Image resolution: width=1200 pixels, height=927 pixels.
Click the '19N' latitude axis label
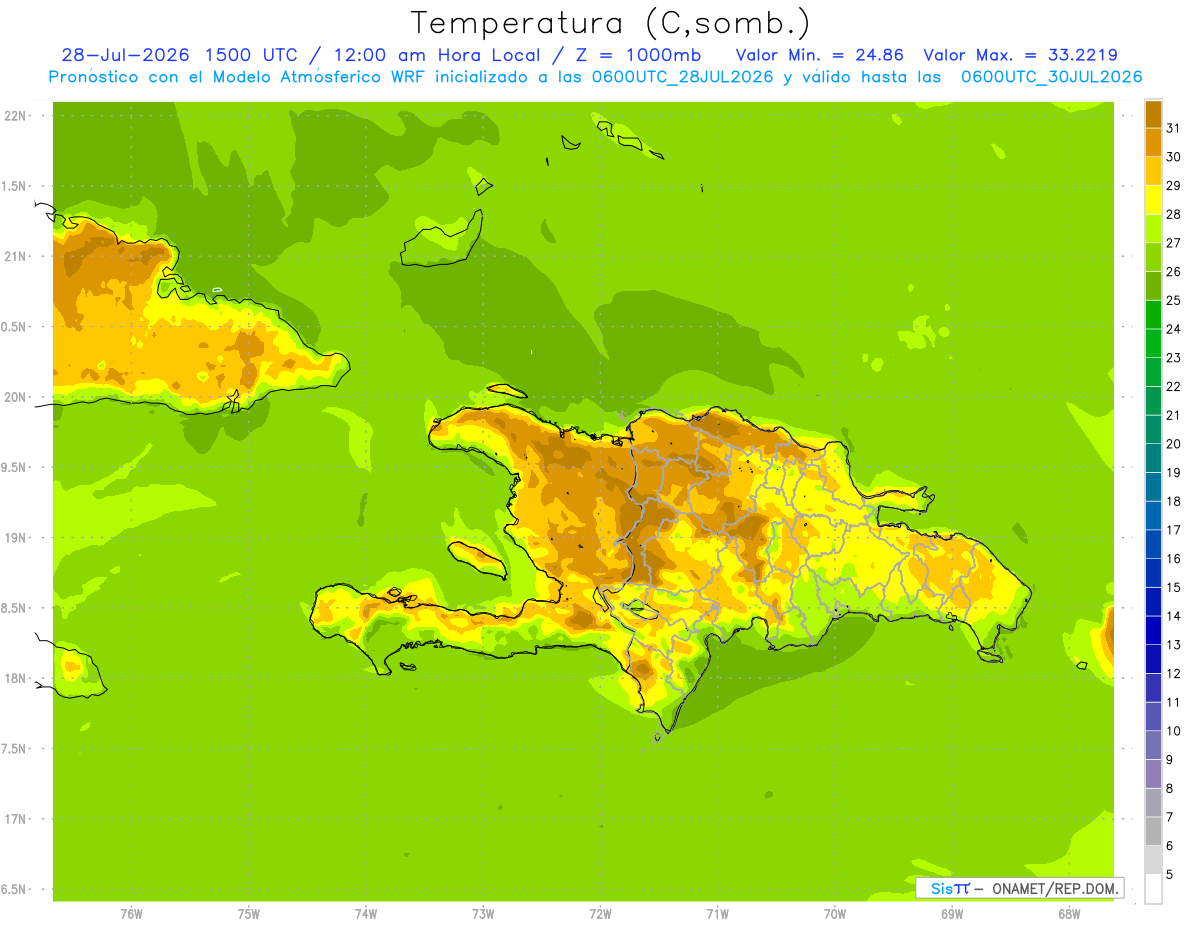(x=16, y=538)
